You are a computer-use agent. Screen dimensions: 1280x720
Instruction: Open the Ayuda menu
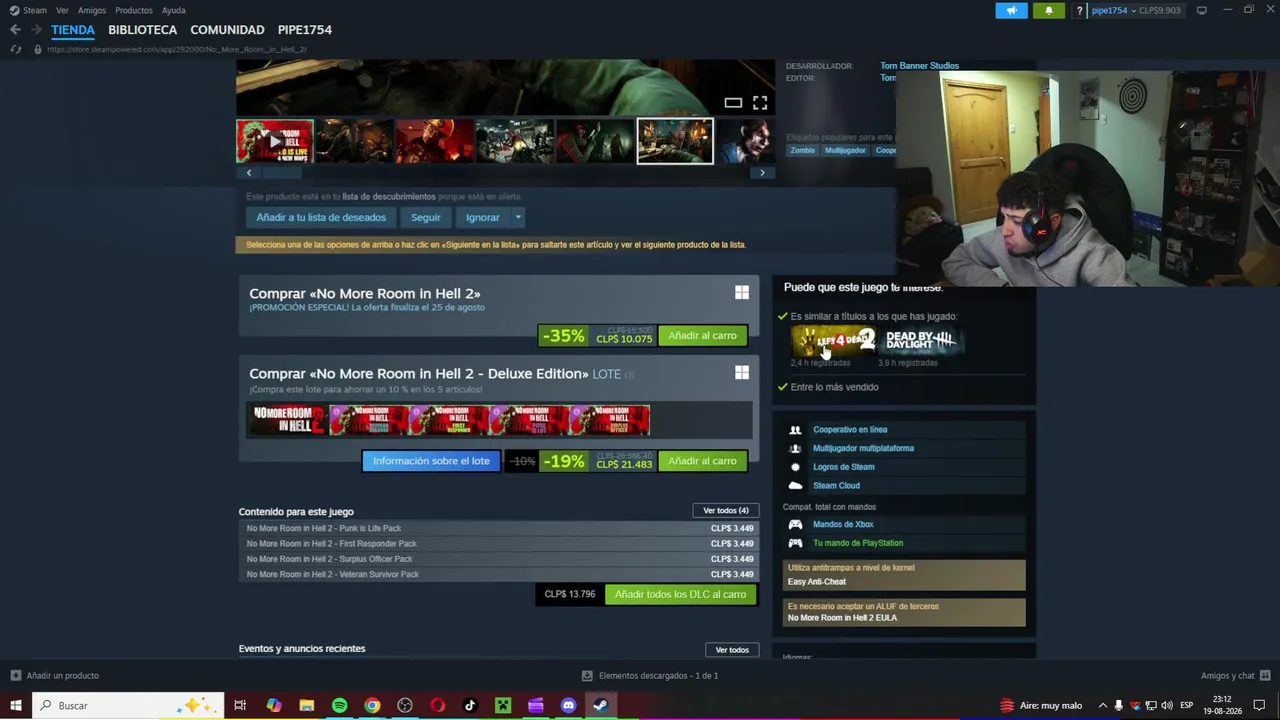click(174, 10)
